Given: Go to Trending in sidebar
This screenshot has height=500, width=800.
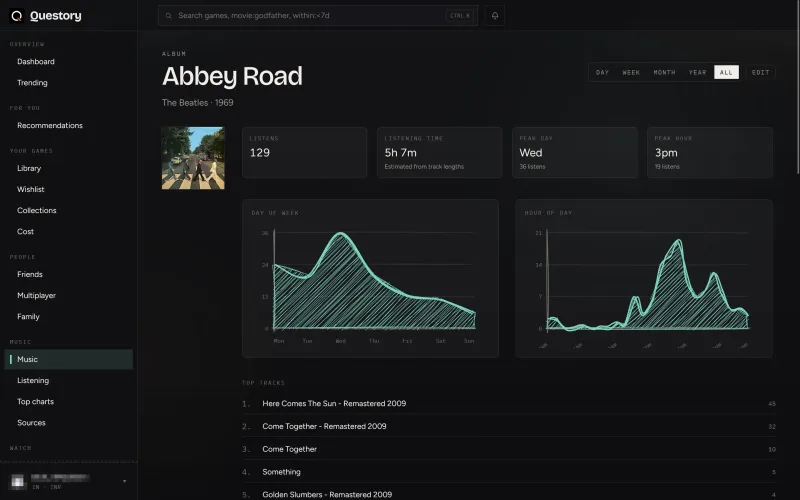Looking at the screenshot, I should coord(32,83).
